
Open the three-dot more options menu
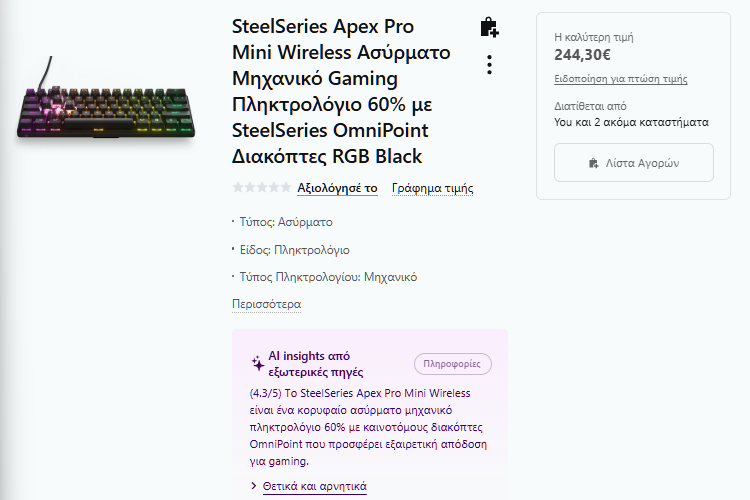point(489,65)
